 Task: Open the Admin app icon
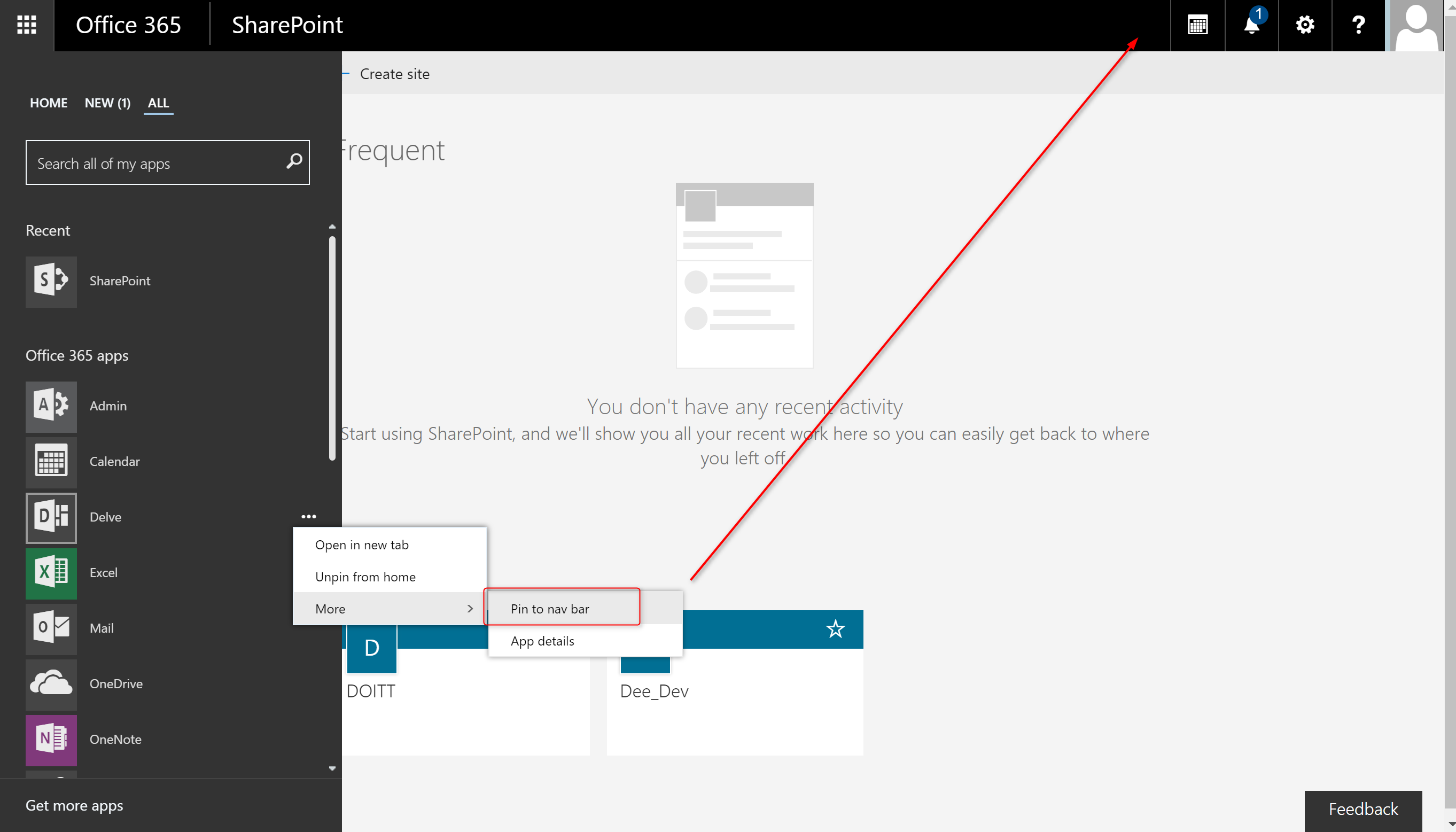pyautogui.click(x=51, y=406)
